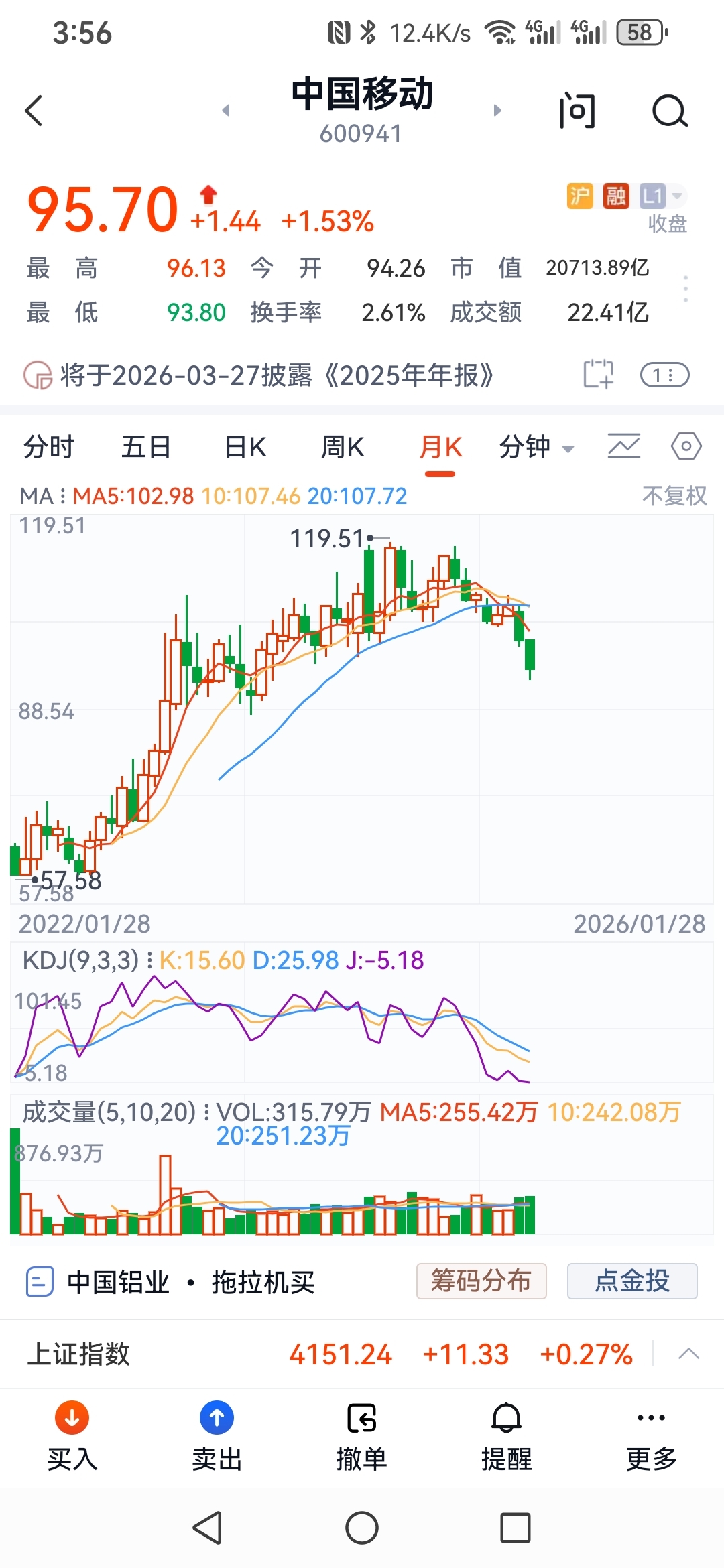Open 点金投 button

[632, 1281]
